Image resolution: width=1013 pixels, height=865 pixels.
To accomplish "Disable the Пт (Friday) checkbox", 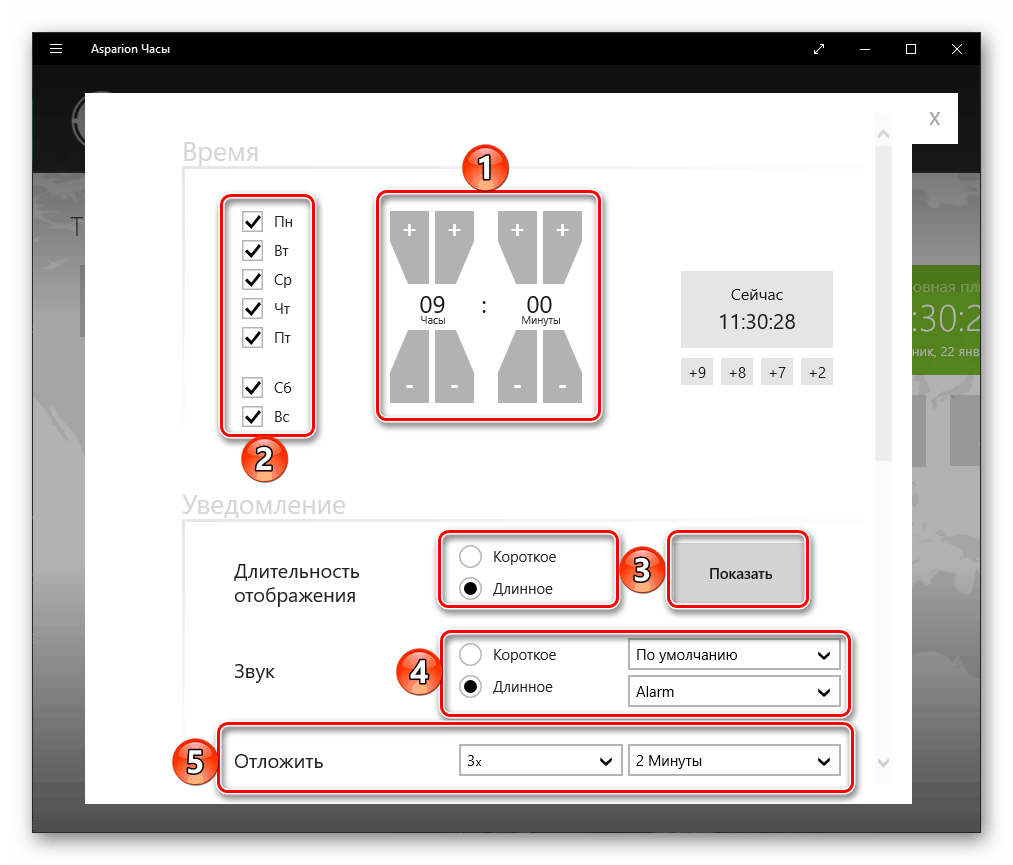I will click(x=253, y=337).
